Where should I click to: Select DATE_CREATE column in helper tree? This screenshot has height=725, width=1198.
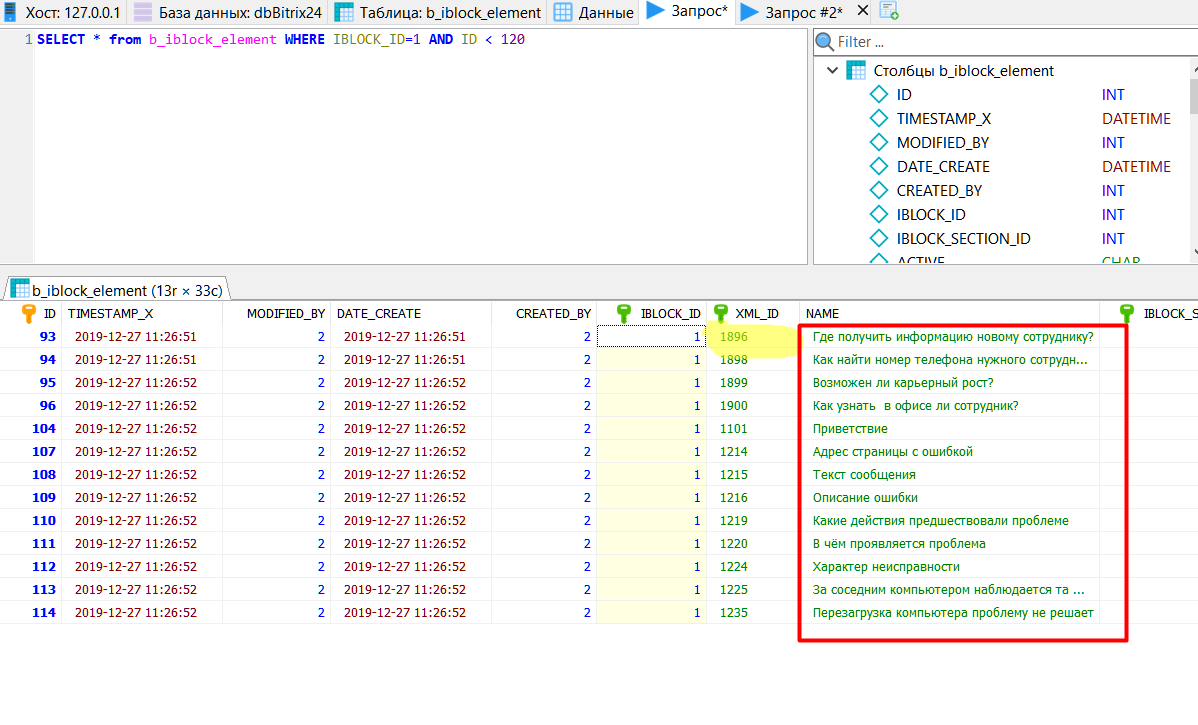[x=943, y=167]
